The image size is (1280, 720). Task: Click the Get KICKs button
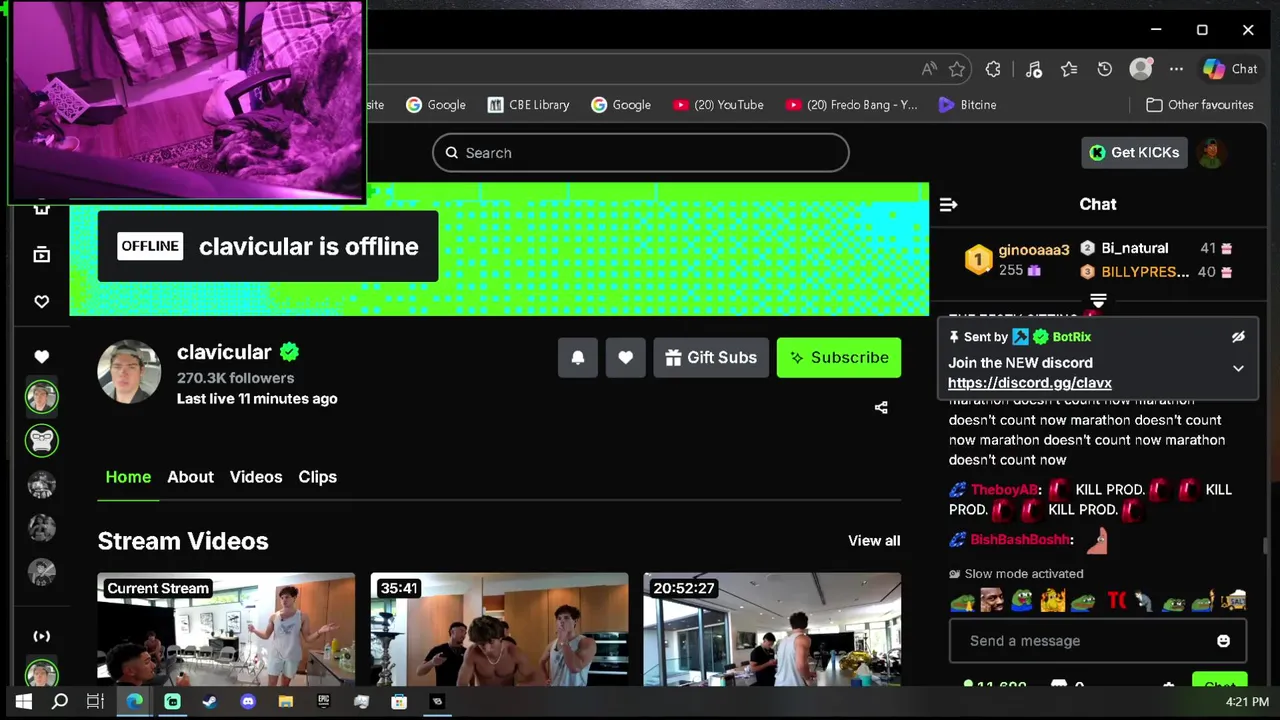(1134, 152)
